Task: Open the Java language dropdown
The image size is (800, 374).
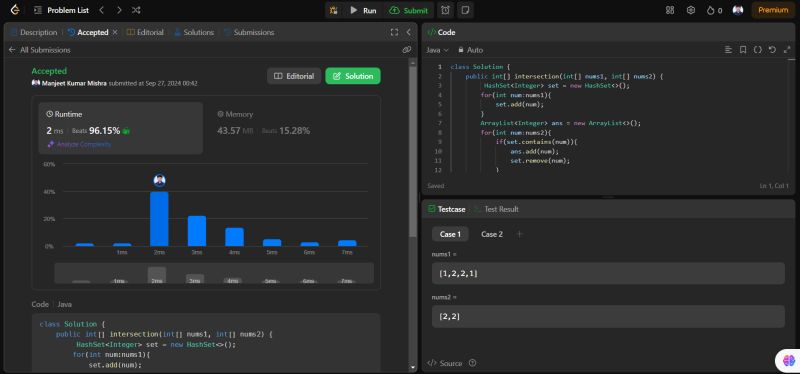Action: [x=437, y=50]
